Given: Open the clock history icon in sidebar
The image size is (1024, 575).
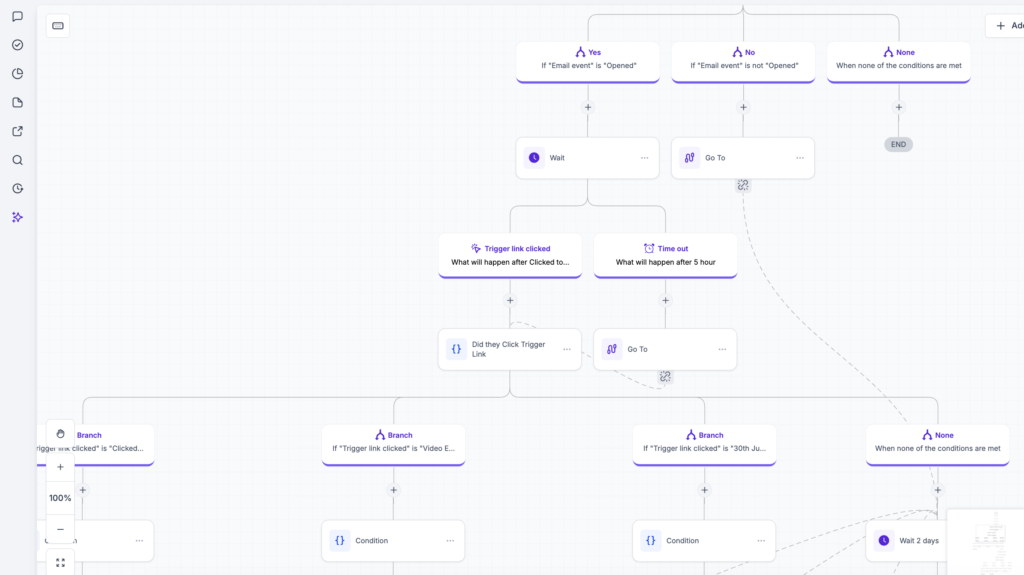Looking at the screenshot, I should 18,189.
